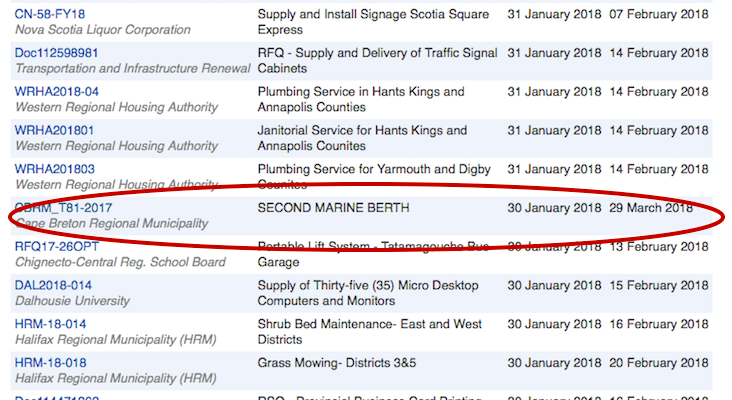The height and width of the screenshot is (400, 732).
Task: Open the Doc112598981 tender link
Action: click(x=56, y=53)
